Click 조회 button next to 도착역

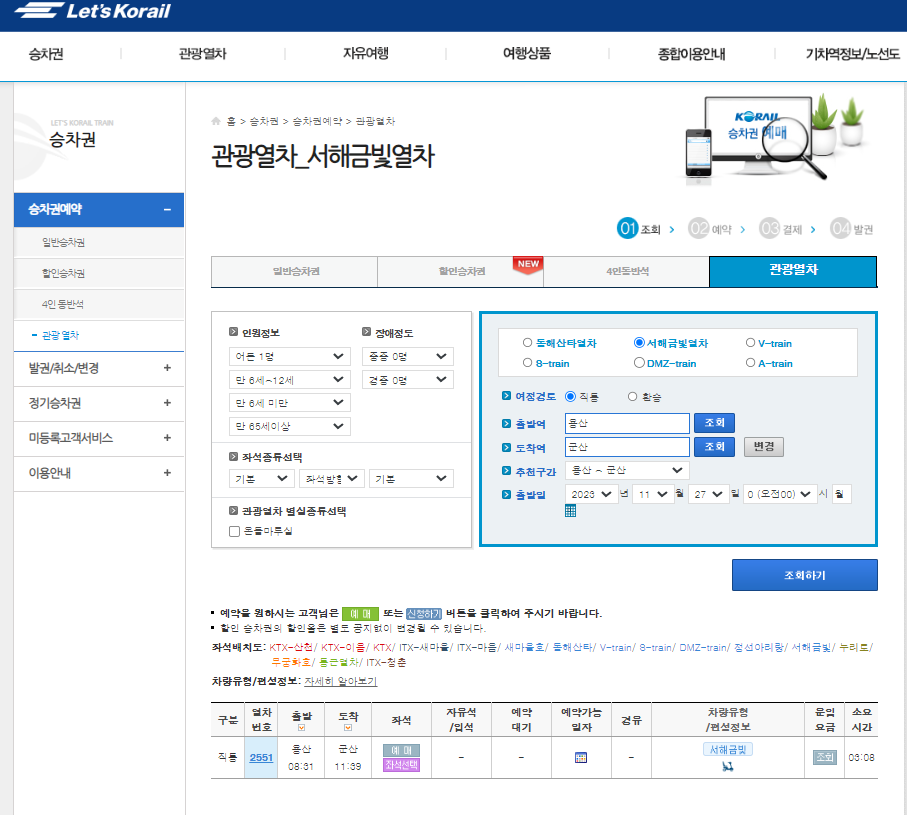(714, 447)
